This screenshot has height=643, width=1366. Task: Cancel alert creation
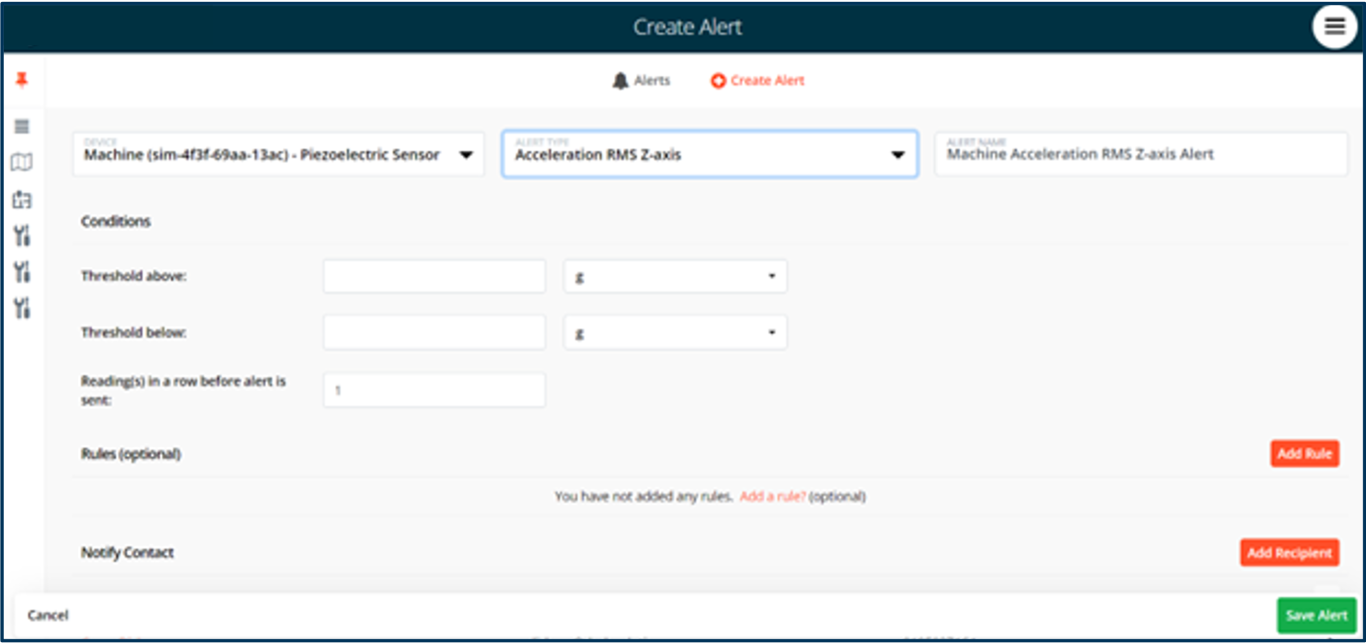pyautogui.click(x=48, y=616)
